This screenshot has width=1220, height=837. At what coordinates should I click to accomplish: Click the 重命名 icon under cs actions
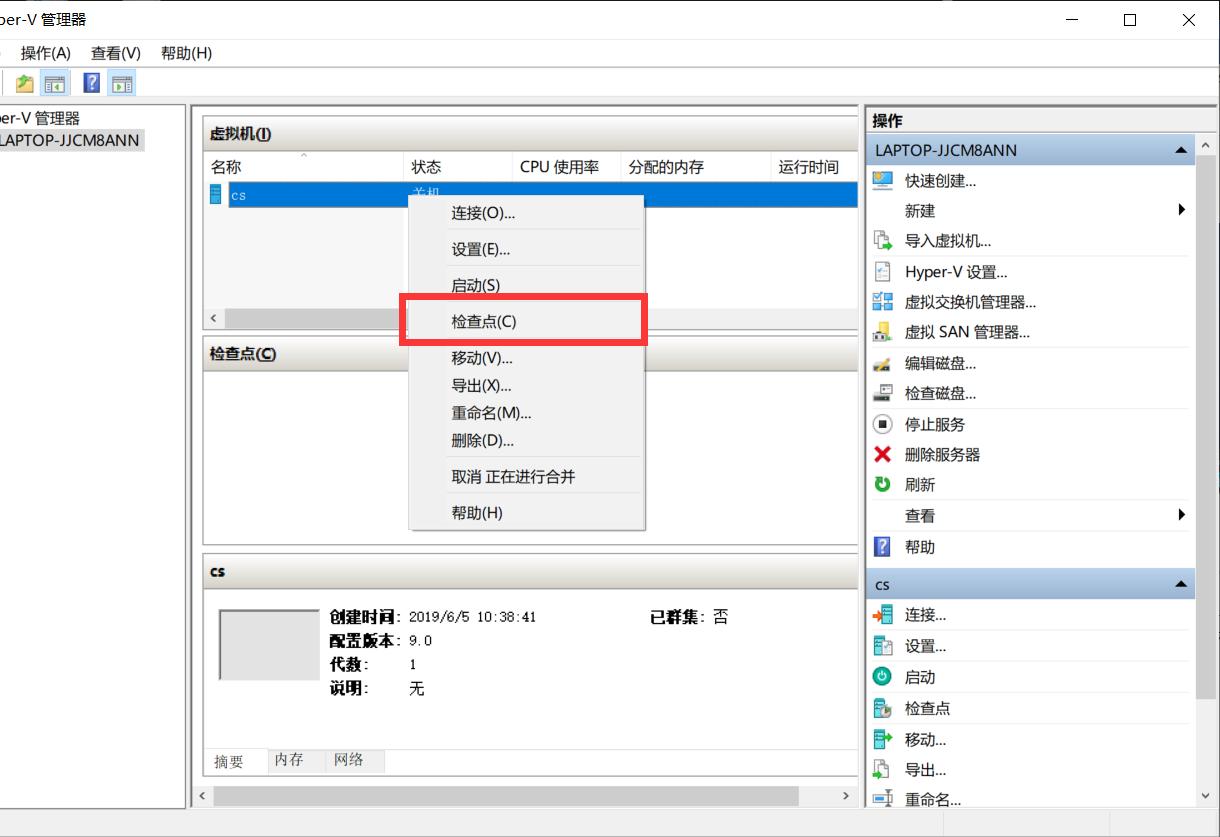(x=882, y=799)
